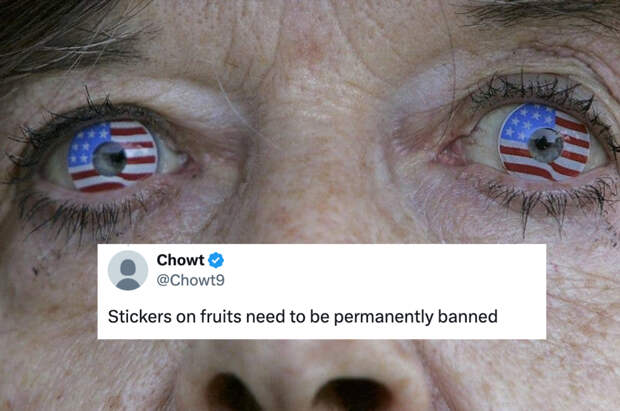Select the tweet text about fruit stickers

[302, 317]
